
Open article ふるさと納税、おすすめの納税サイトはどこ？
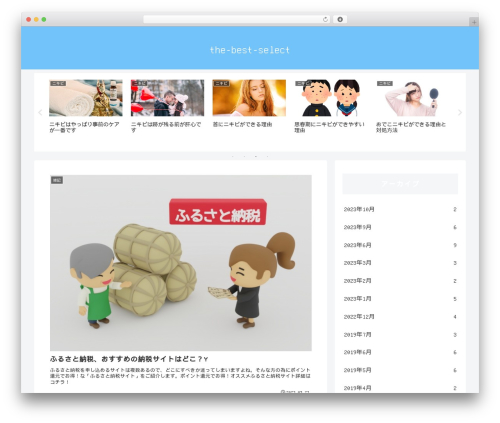tap(129, 359)
